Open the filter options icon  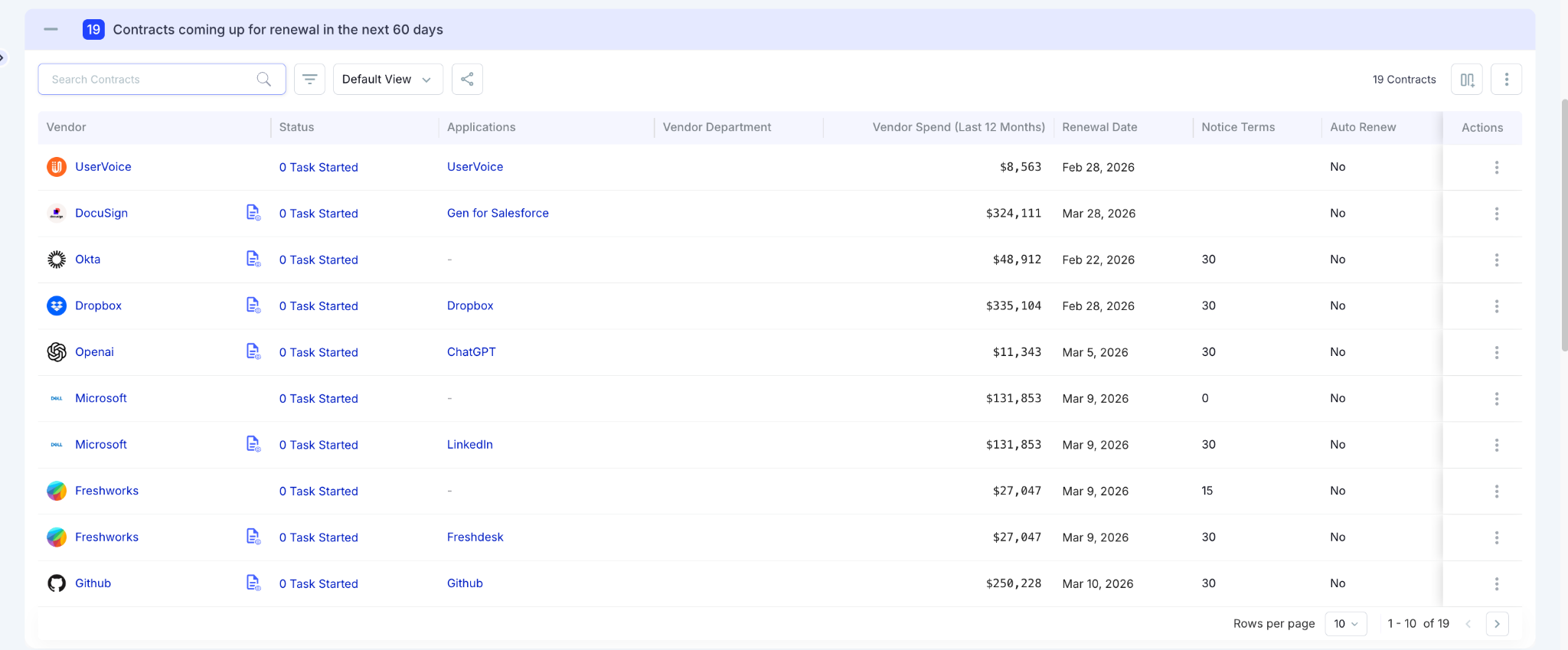pyautogui.click(x=309, y=79)
